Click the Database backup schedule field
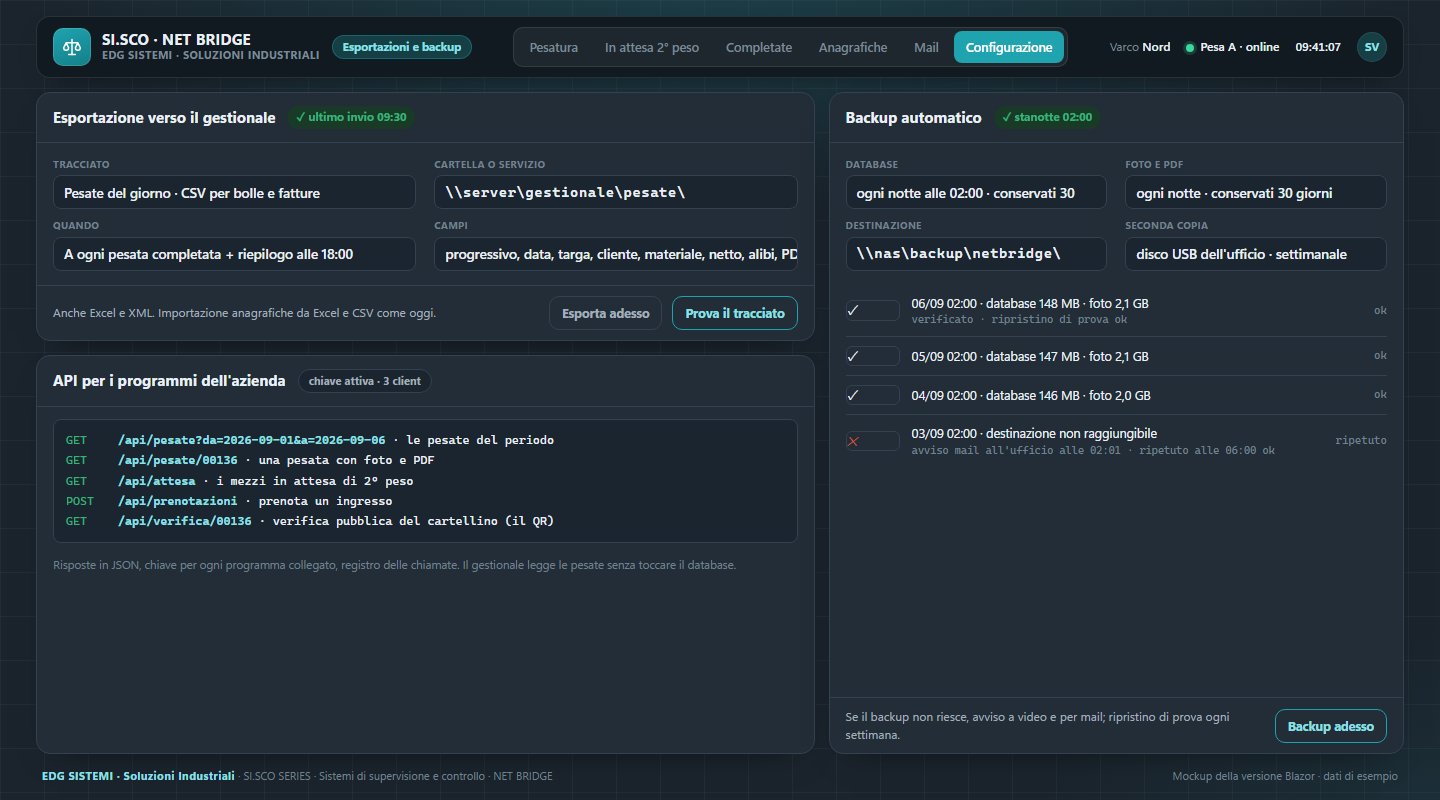Image resolution: width=1440 pixels, height=800 pixels. (976, 192)
